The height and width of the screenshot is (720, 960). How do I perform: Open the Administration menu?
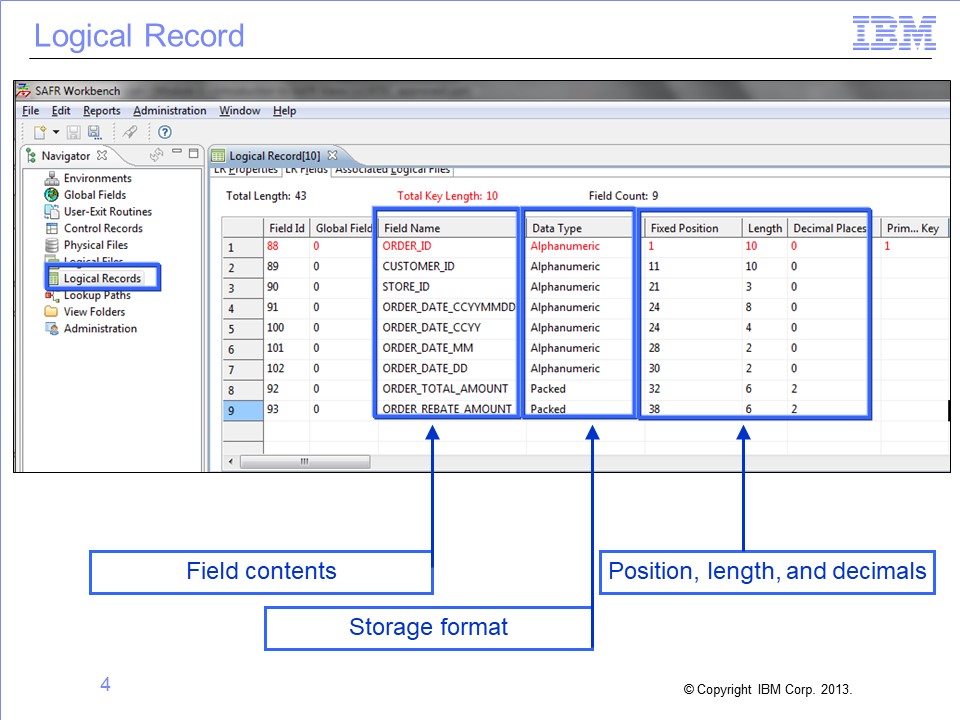pos(170,111)
